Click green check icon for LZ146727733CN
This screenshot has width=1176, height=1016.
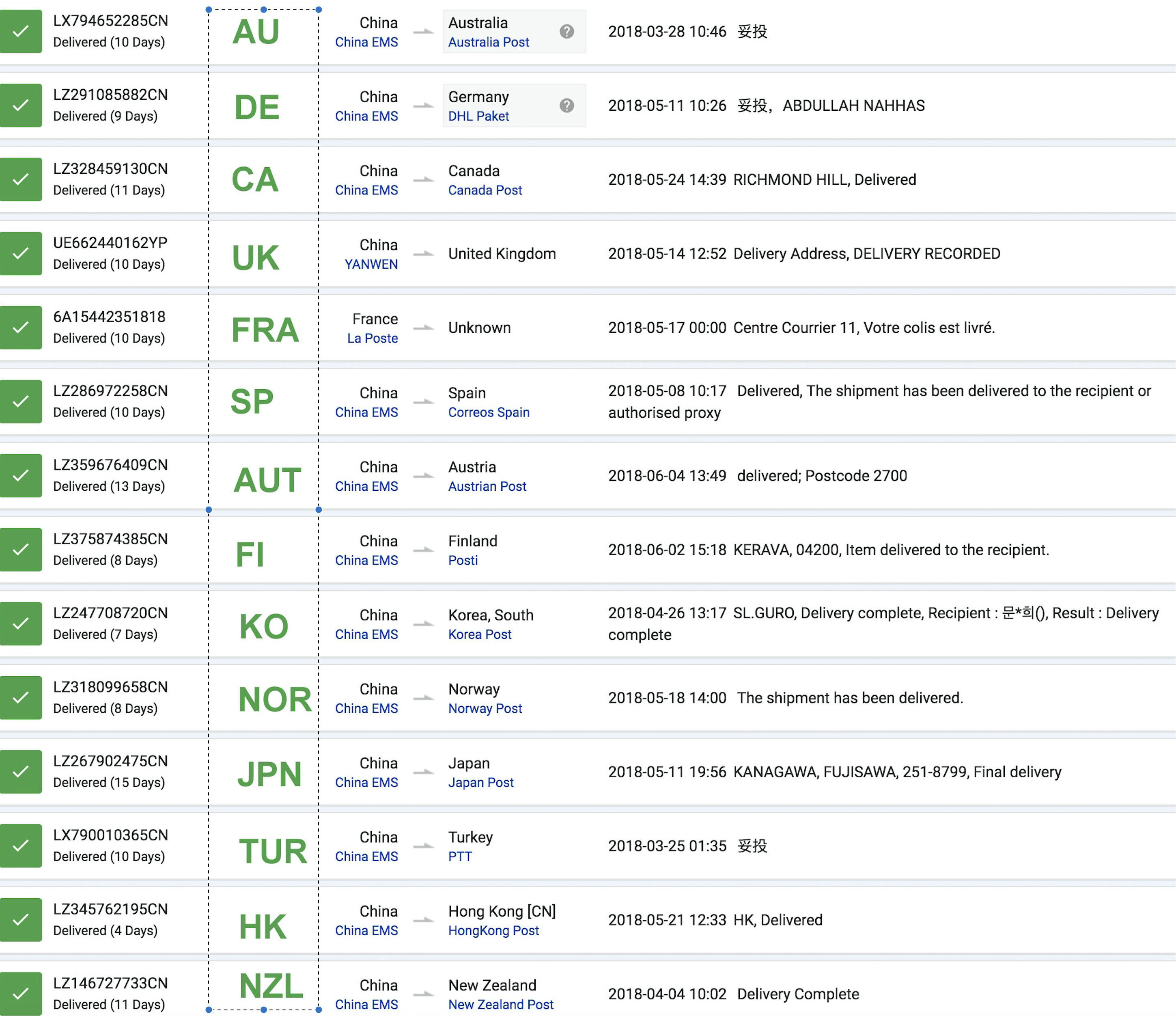[x=21, y=993]
